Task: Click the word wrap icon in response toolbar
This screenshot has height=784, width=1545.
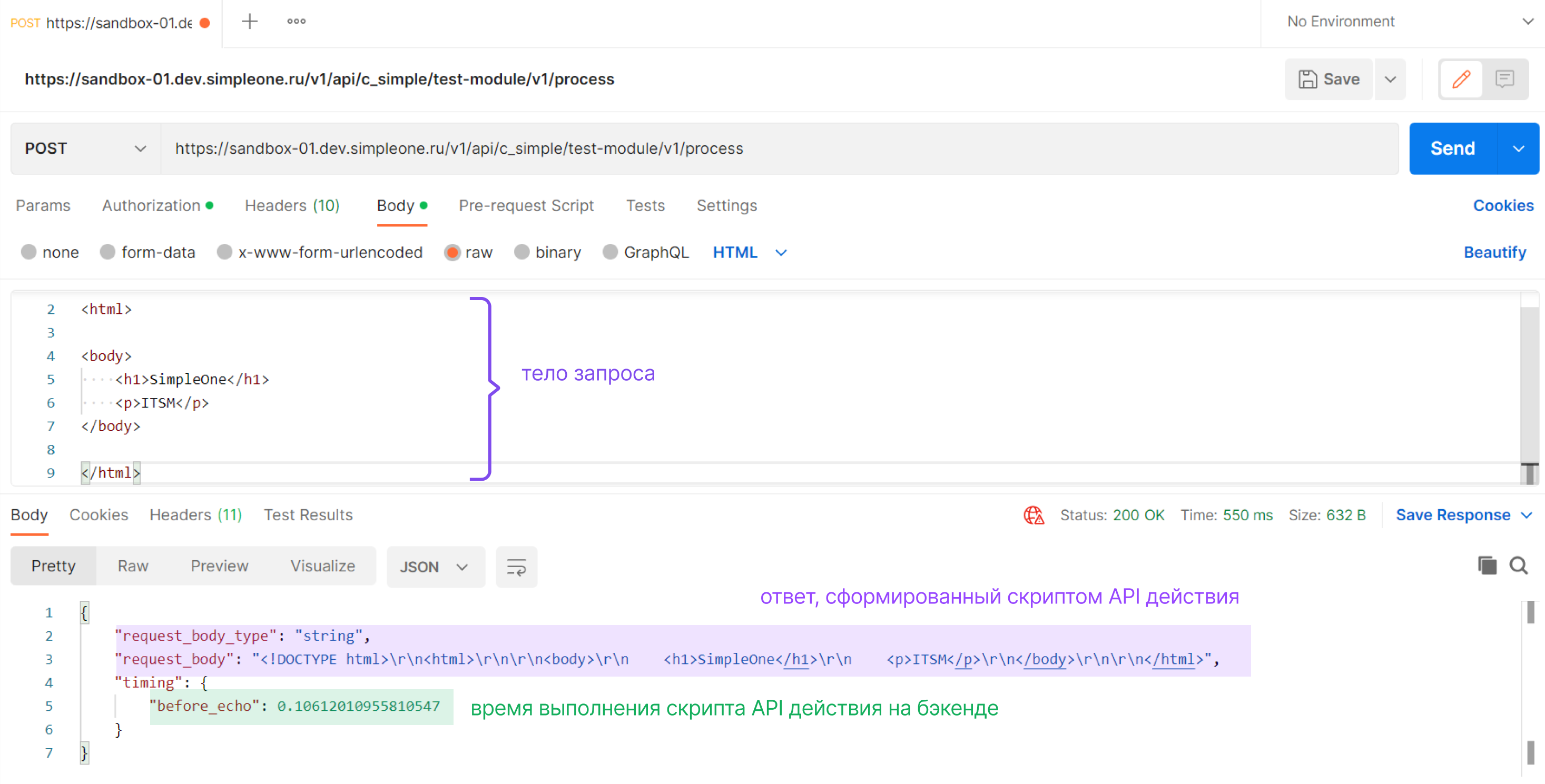Action: tap(516, 567)
